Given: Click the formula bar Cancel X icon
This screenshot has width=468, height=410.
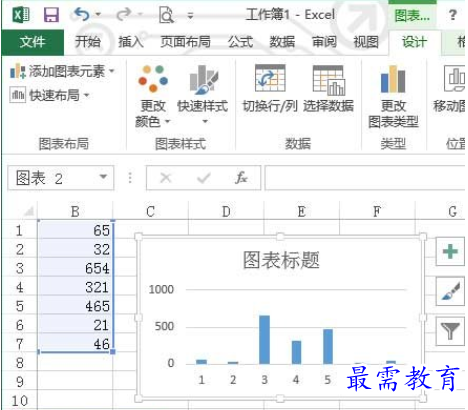Looking at the screenshot, I should pos(166,178).
